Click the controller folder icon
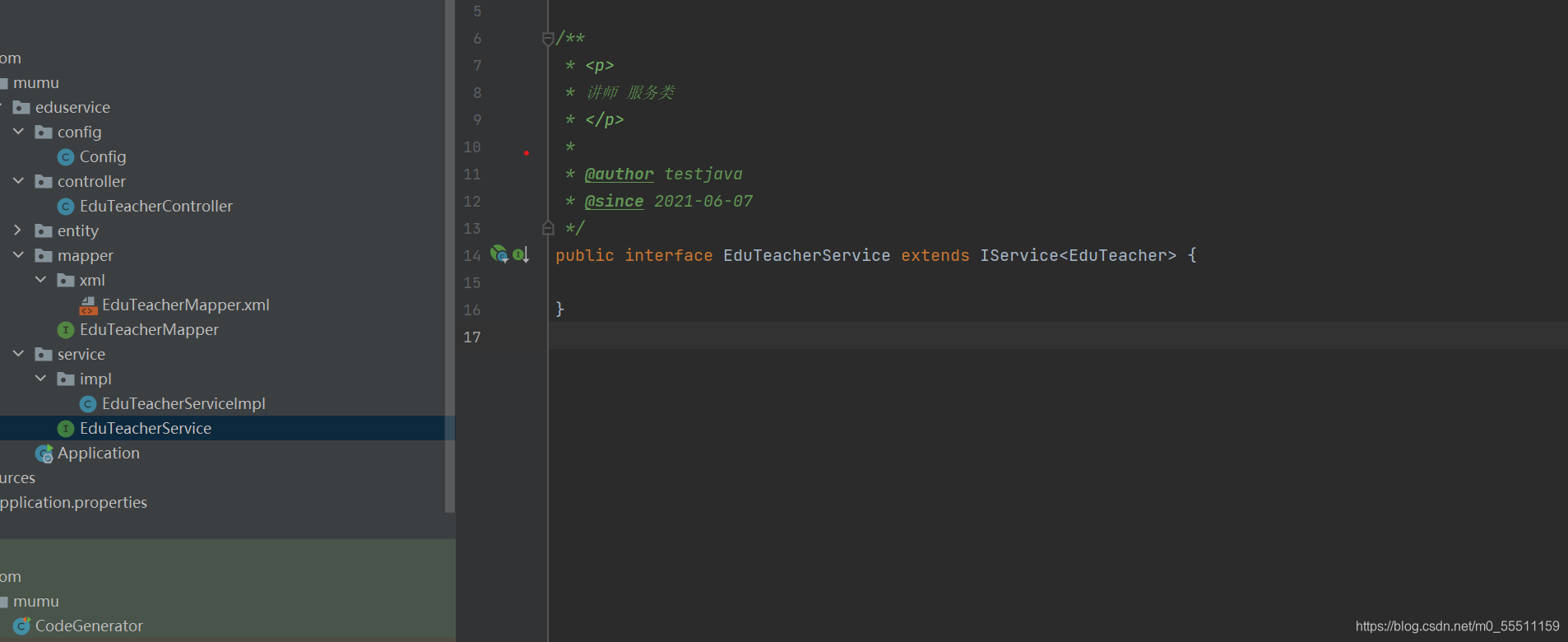1568x642 pixels. coord(44,182)
